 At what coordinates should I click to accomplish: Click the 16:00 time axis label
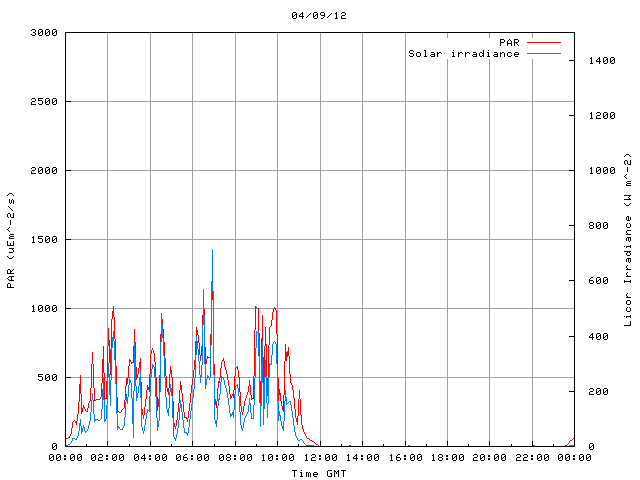[405, 458]
